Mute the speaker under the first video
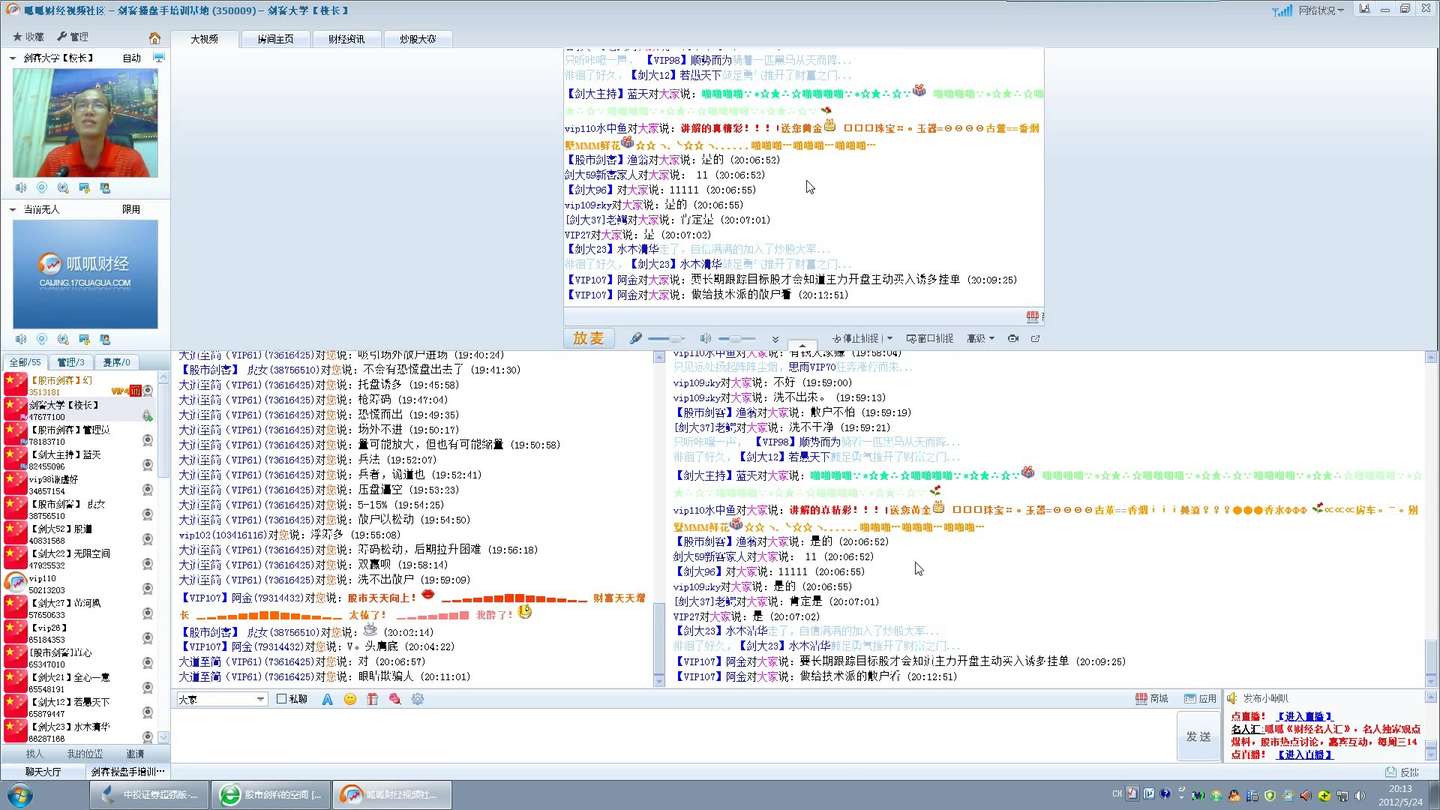 click(20, 188)
